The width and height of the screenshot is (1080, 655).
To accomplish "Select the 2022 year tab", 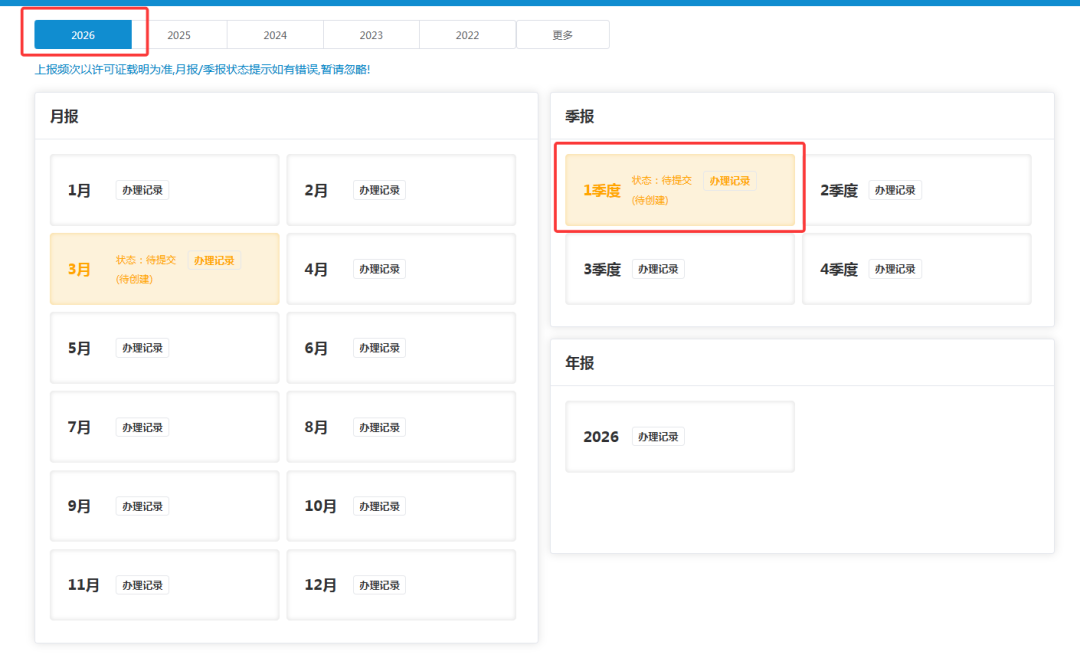I will point(467,35).
